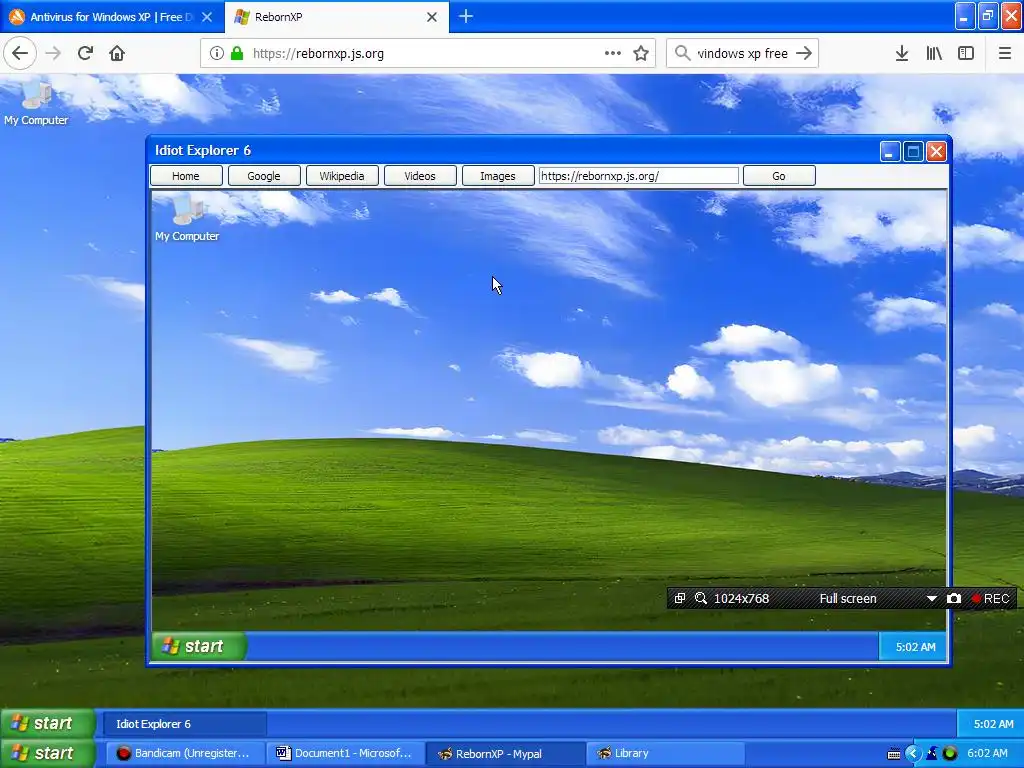Open the page actions three-dot menu
This screenshot has width=1024, height=768.
click(613, 54)
